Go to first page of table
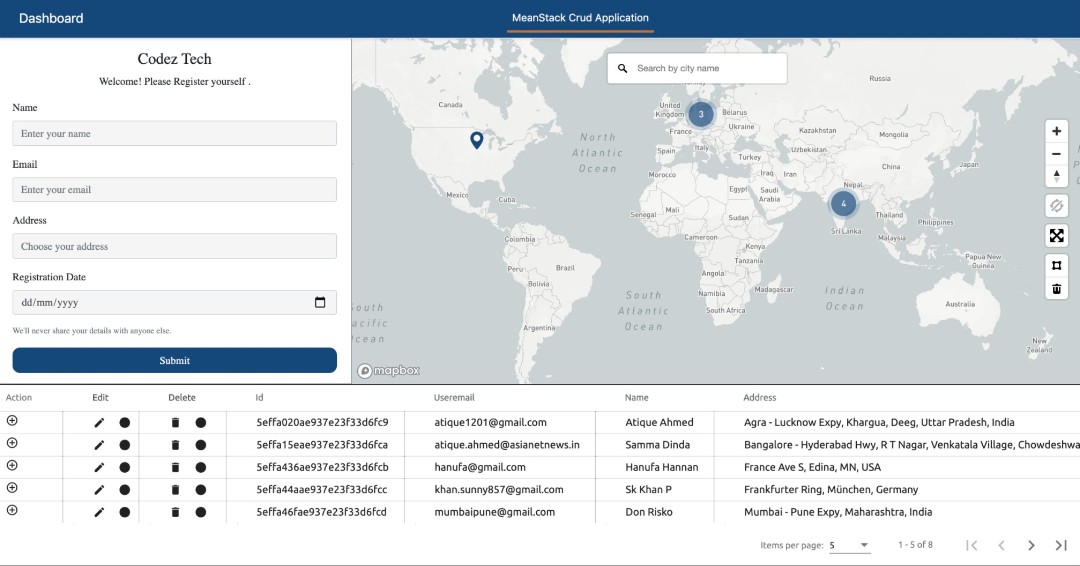Image resolution: width=1080 pixels, height=566 pixels. coord(972,545)
